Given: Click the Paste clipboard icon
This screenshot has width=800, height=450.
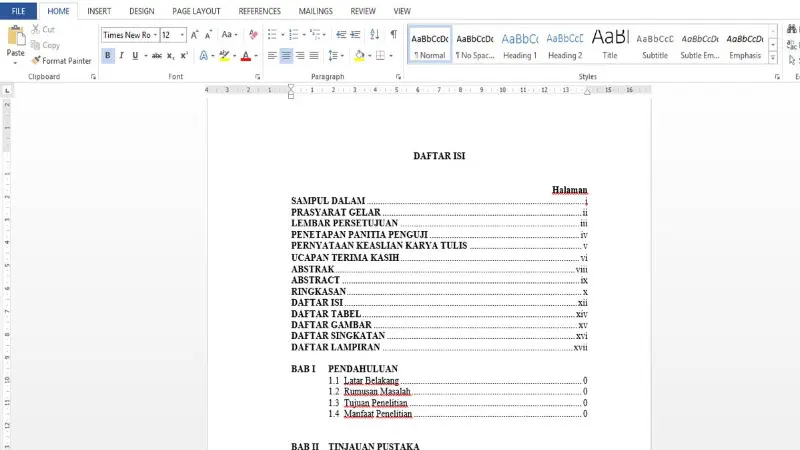Looking at the screenshot, I should (x=16, y=37).
